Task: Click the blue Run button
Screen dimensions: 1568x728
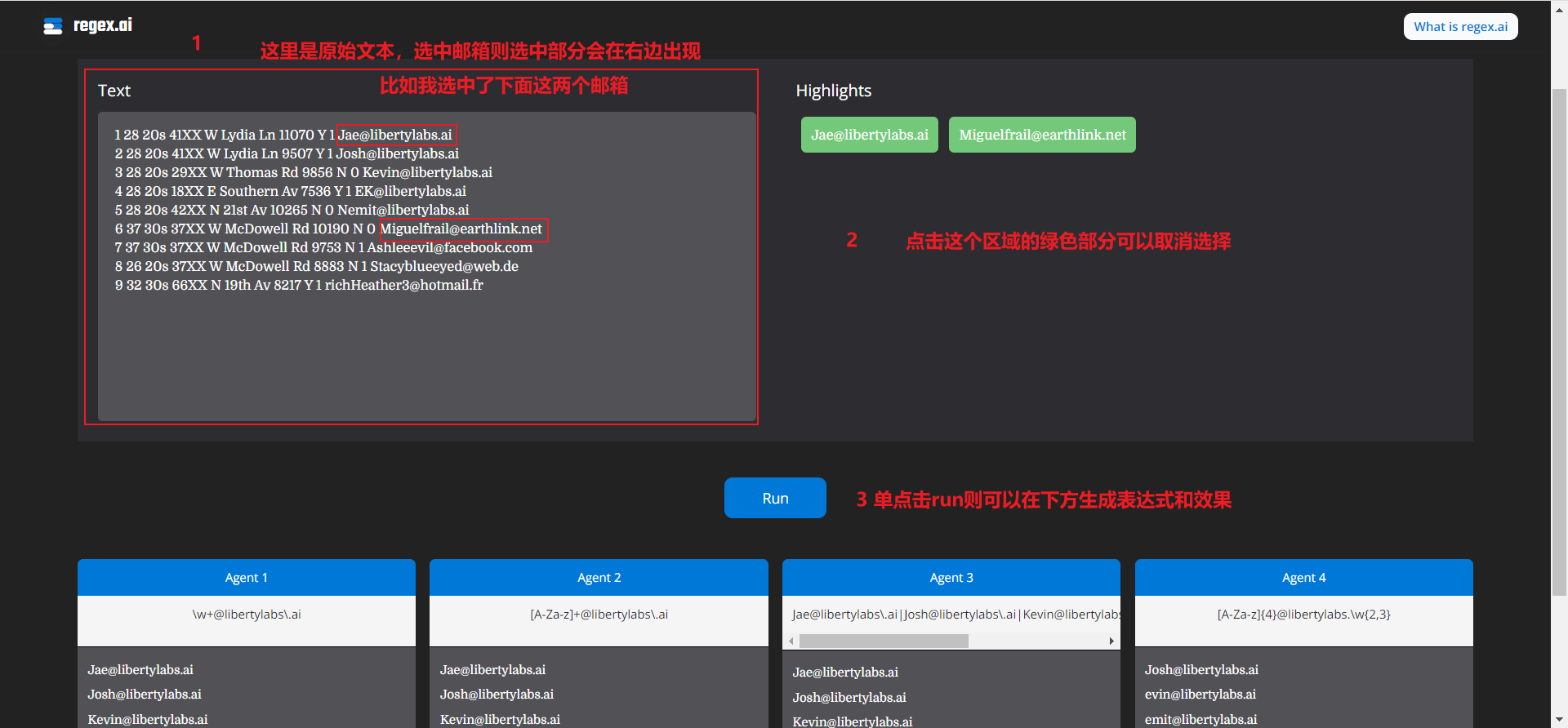Action: (775, 498)
